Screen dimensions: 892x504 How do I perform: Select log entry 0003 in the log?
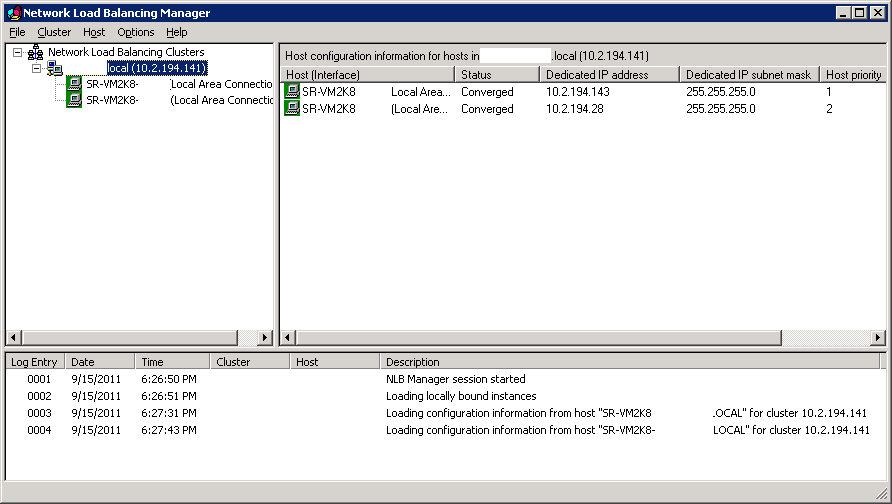pos(39,413)
